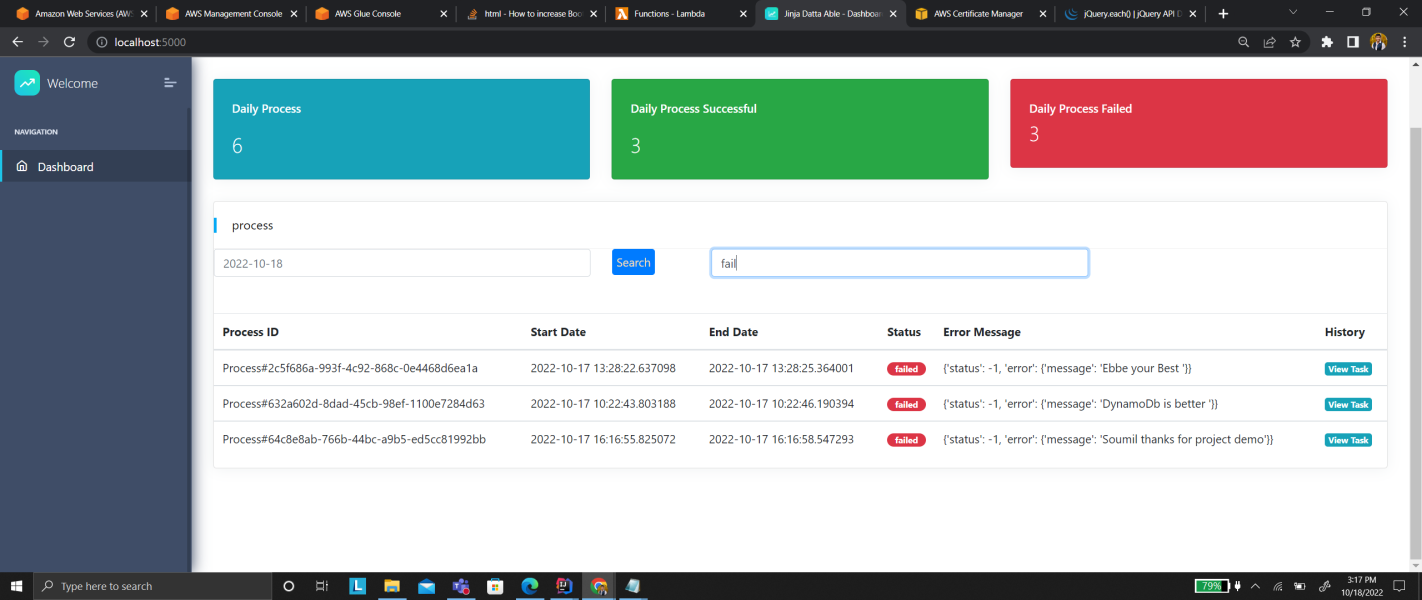Switch to jQuery.each() API tab
The width and height of the screenshot is (1422, 600).
click(x=1131, y=14)
